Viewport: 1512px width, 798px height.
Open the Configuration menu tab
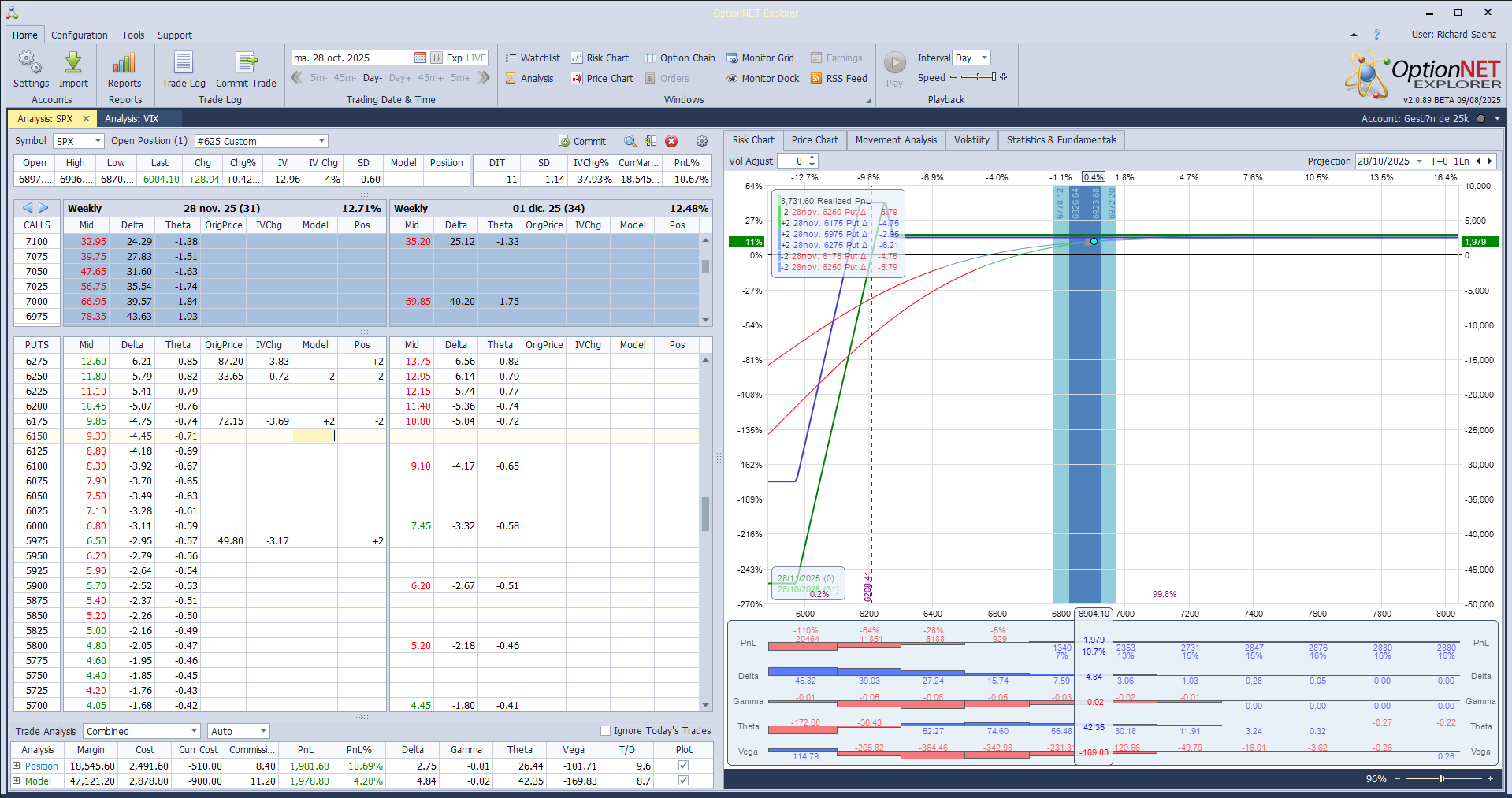click(79, 35)
